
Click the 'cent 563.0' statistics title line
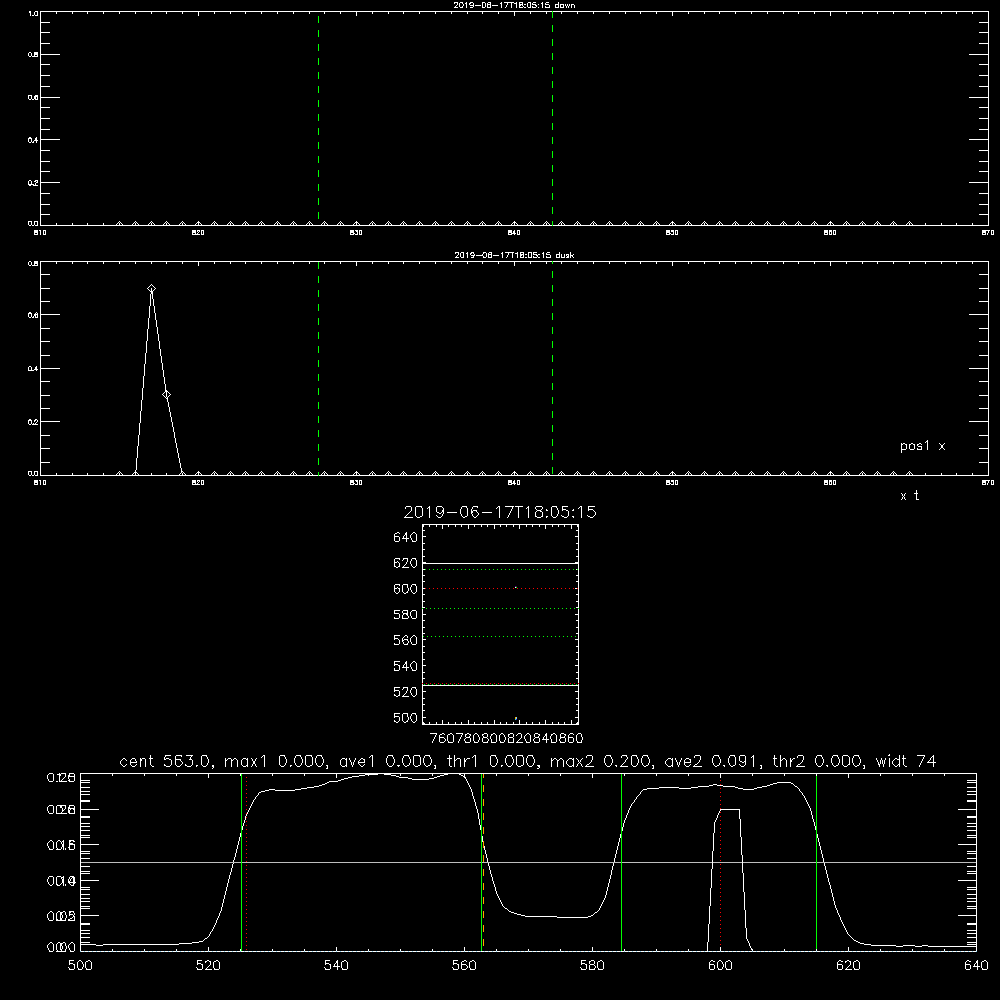point(527,761)
